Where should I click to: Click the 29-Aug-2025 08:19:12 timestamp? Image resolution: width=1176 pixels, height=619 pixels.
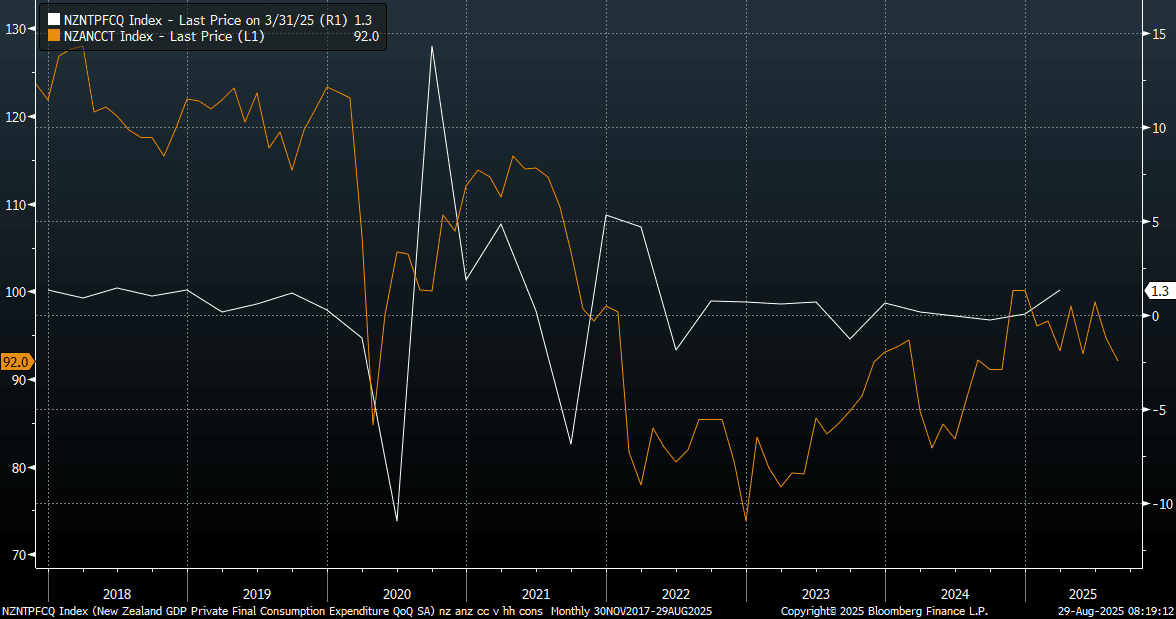tap(1115, 611)
